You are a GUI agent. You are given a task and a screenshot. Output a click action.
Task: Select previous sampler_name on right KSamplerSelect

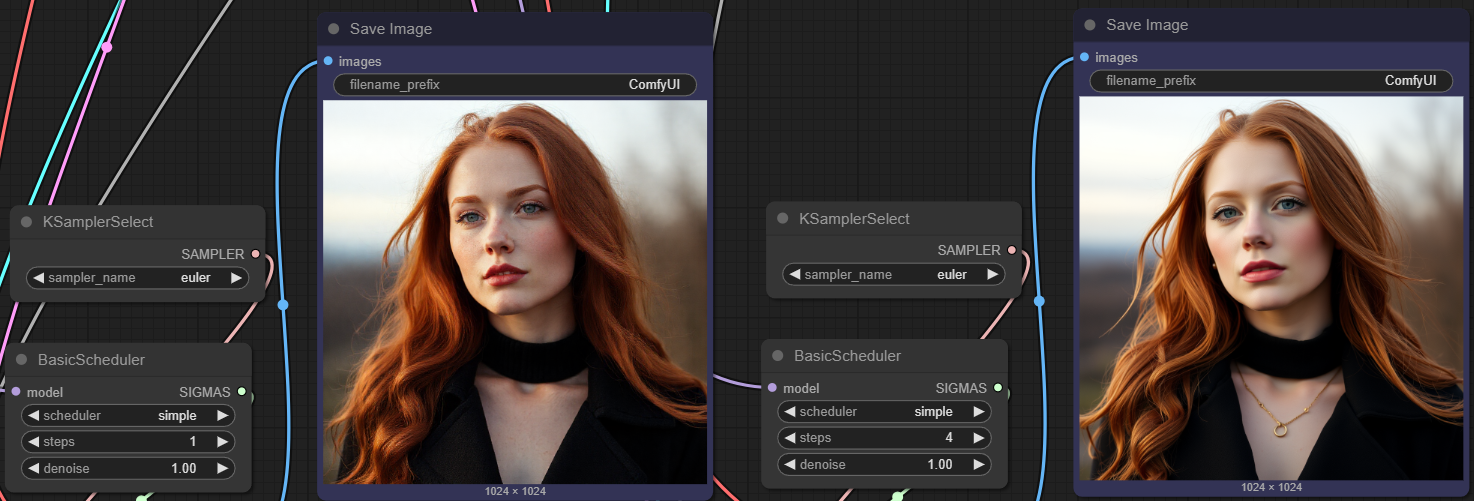coord(794,274)
